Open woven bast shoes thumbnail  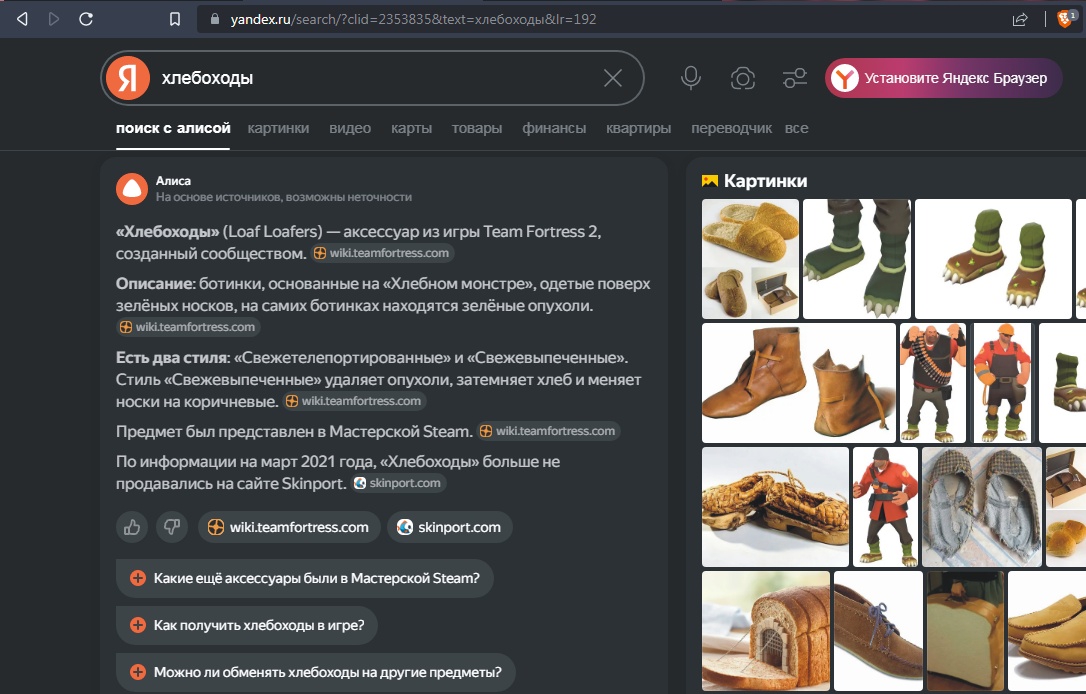[775, 506]
